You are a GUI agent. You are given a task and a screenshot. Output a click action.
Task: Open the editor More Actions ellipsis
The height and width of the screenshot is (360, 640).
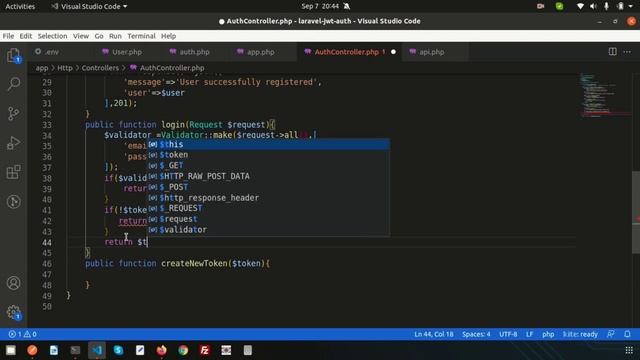tap(627, 52)
